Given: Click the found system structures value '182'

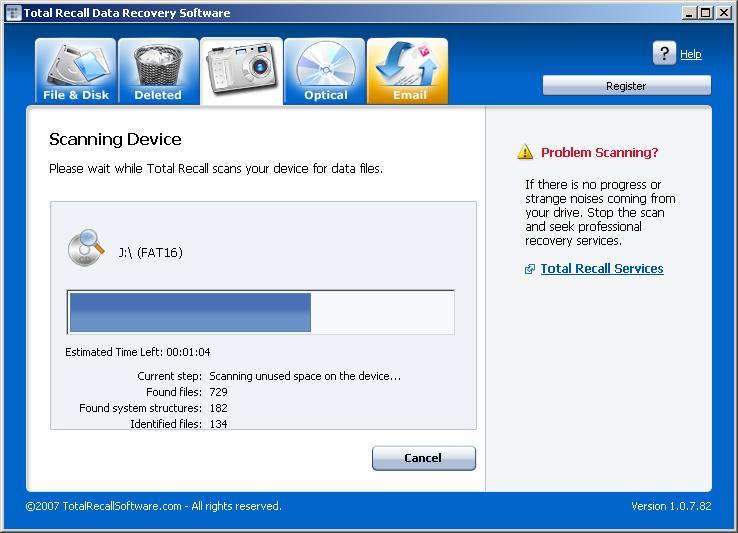Looking at the screenshot, I should (218, 408).
